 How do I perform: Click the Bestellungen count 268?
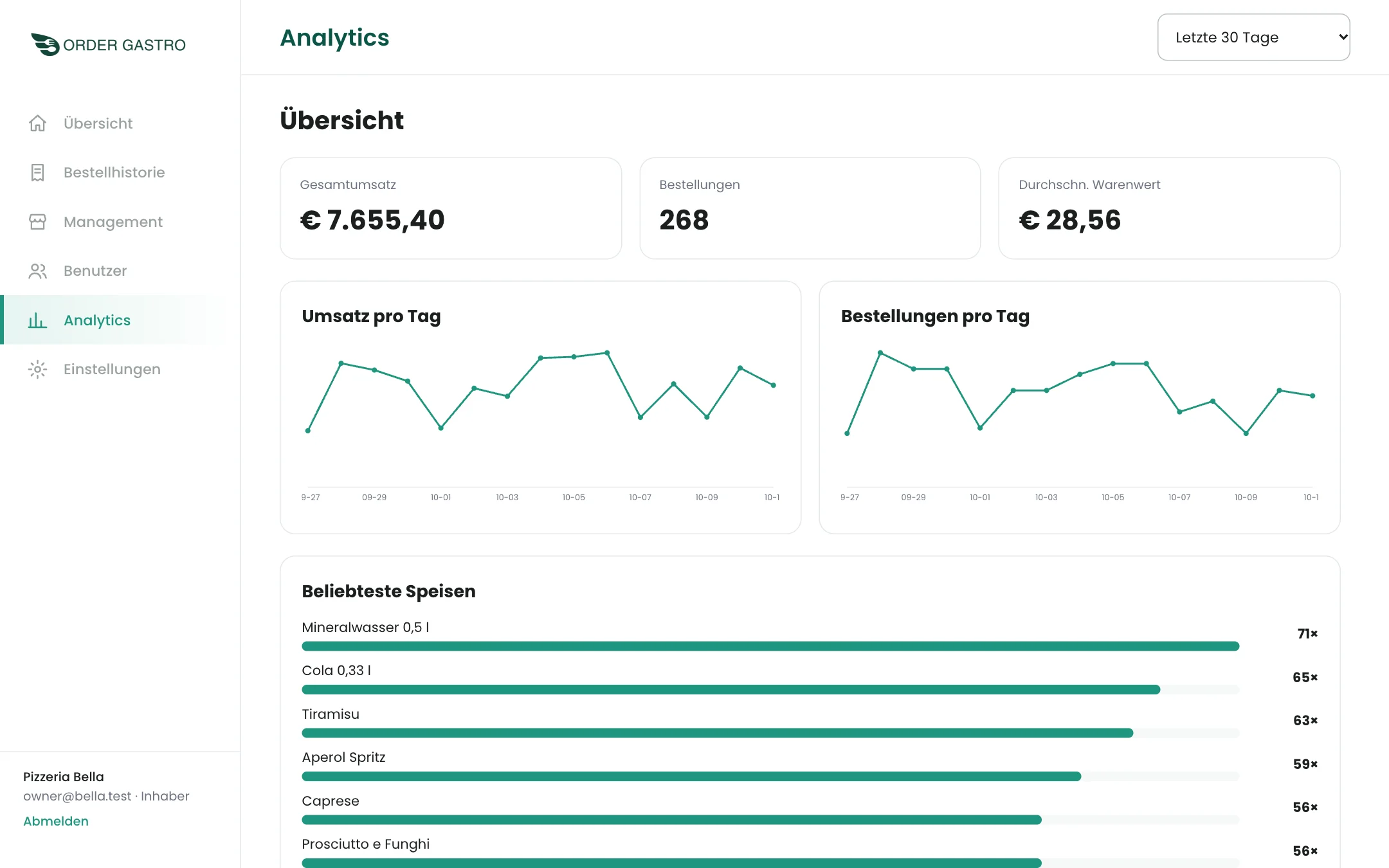pyautogui.click(x=684, y=220)
